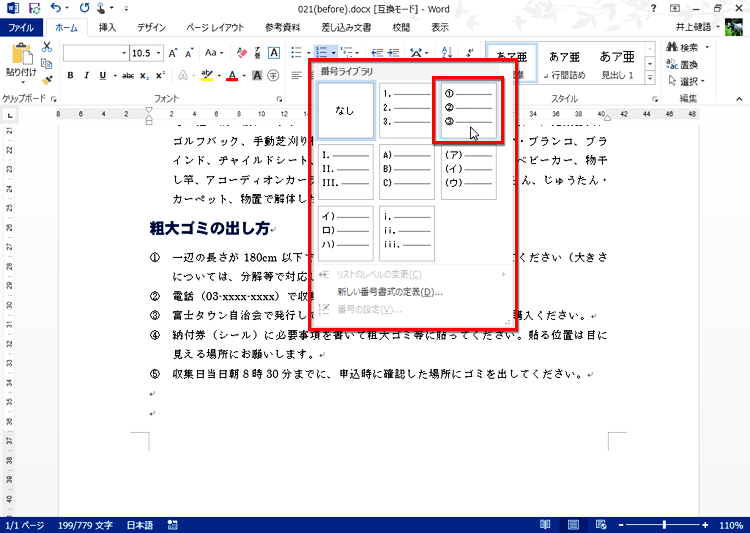Click the Cut scissors icon
Viewport: 750px width, 533px height.
(x=46, y=47)
